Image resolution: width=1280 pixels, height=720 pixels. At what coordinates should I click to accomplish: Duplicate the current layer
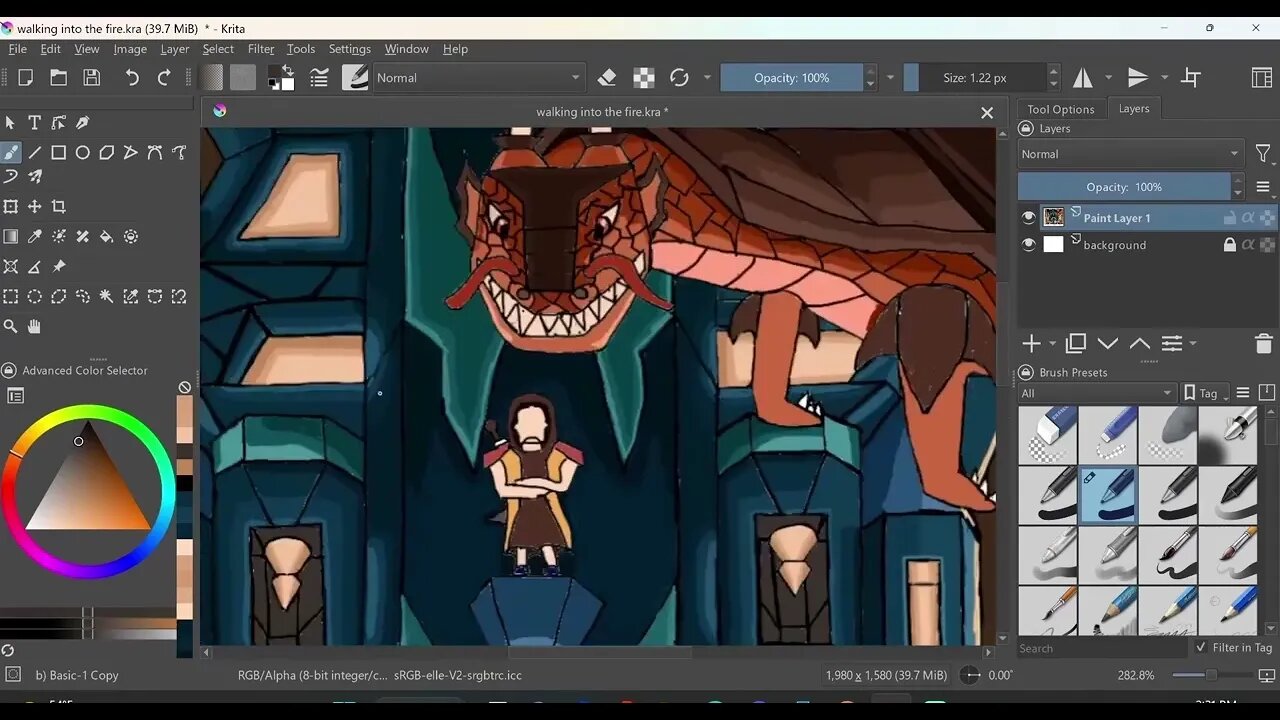(x=1076, y=344)
